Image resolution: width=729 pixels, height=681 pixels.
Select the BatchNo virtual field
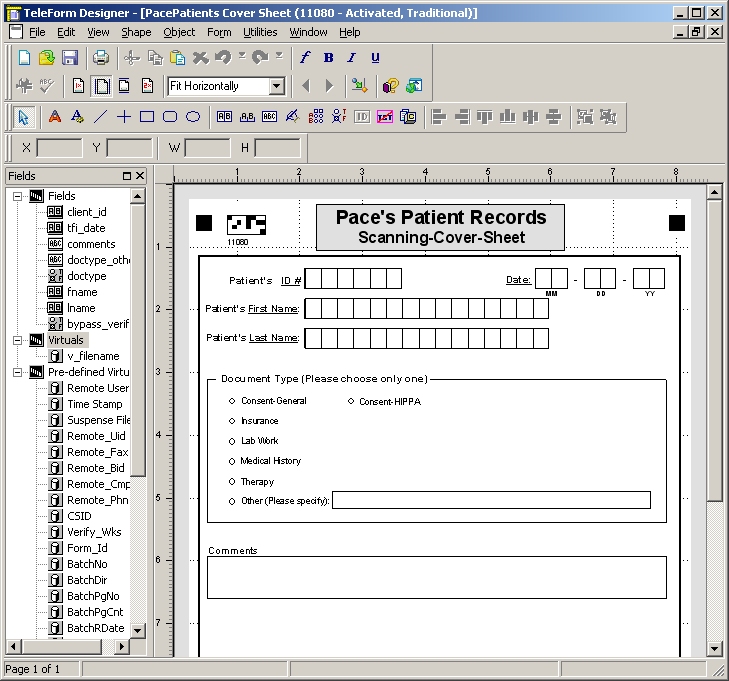(87, 564)
